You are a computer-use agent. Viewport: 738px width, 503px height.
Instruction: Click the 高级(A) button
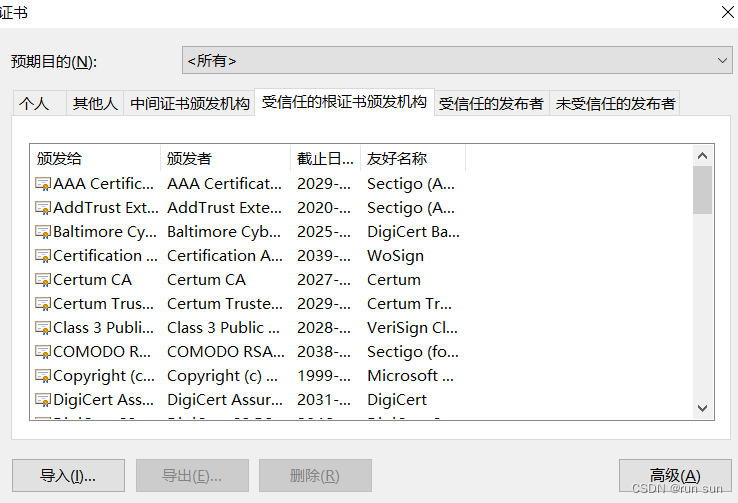pyautogui.click(x=675, y=476)
